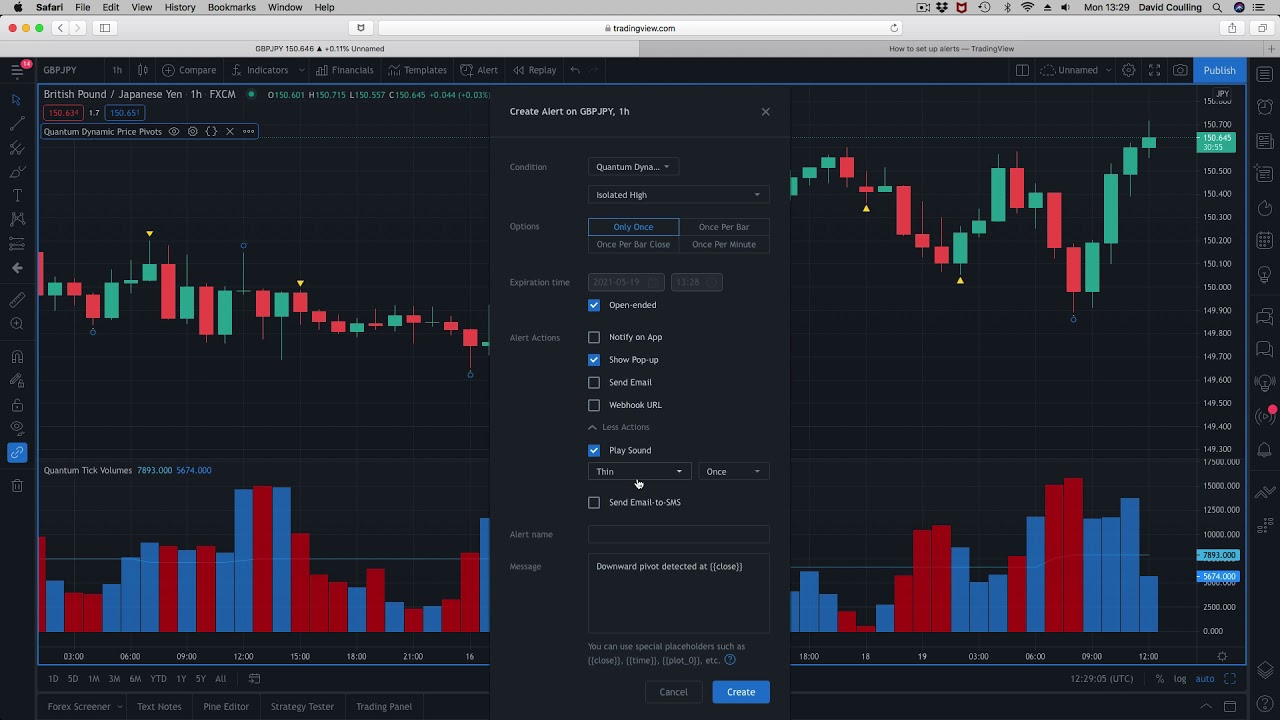Open the Isolated High dropdown
Image resolution: width=1280 pixels, height=720 pixels.
coord(679,195)
